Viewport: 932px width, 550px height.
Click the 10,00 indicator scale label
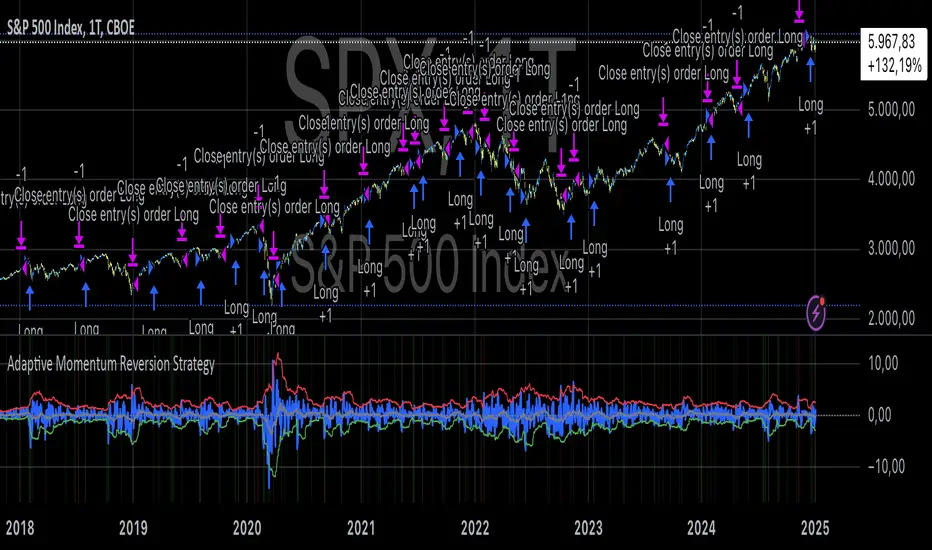(x=883, y=363)
